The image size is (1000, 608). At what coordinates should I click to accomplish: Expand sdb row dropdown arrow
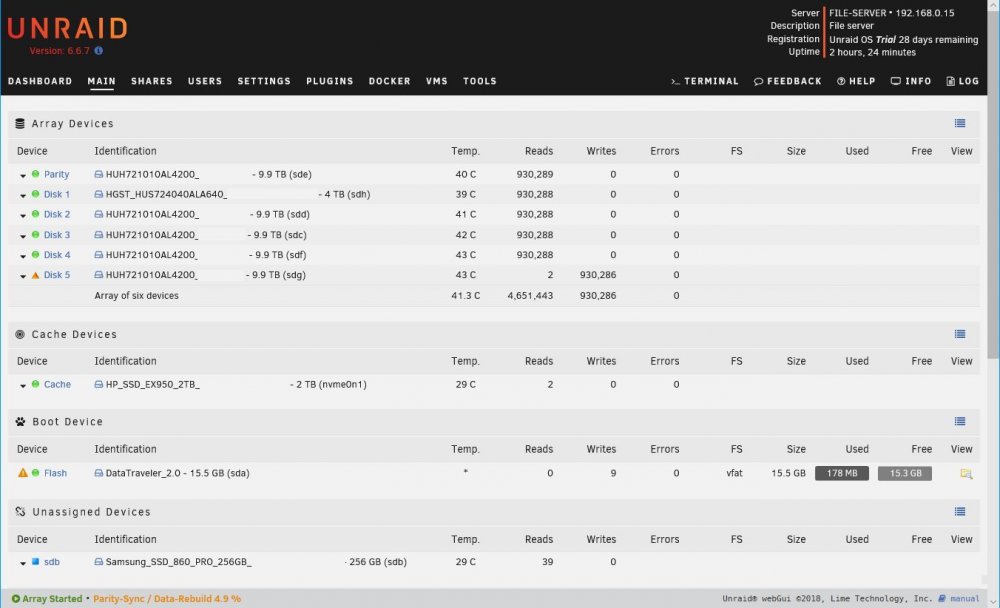[23, 563]
